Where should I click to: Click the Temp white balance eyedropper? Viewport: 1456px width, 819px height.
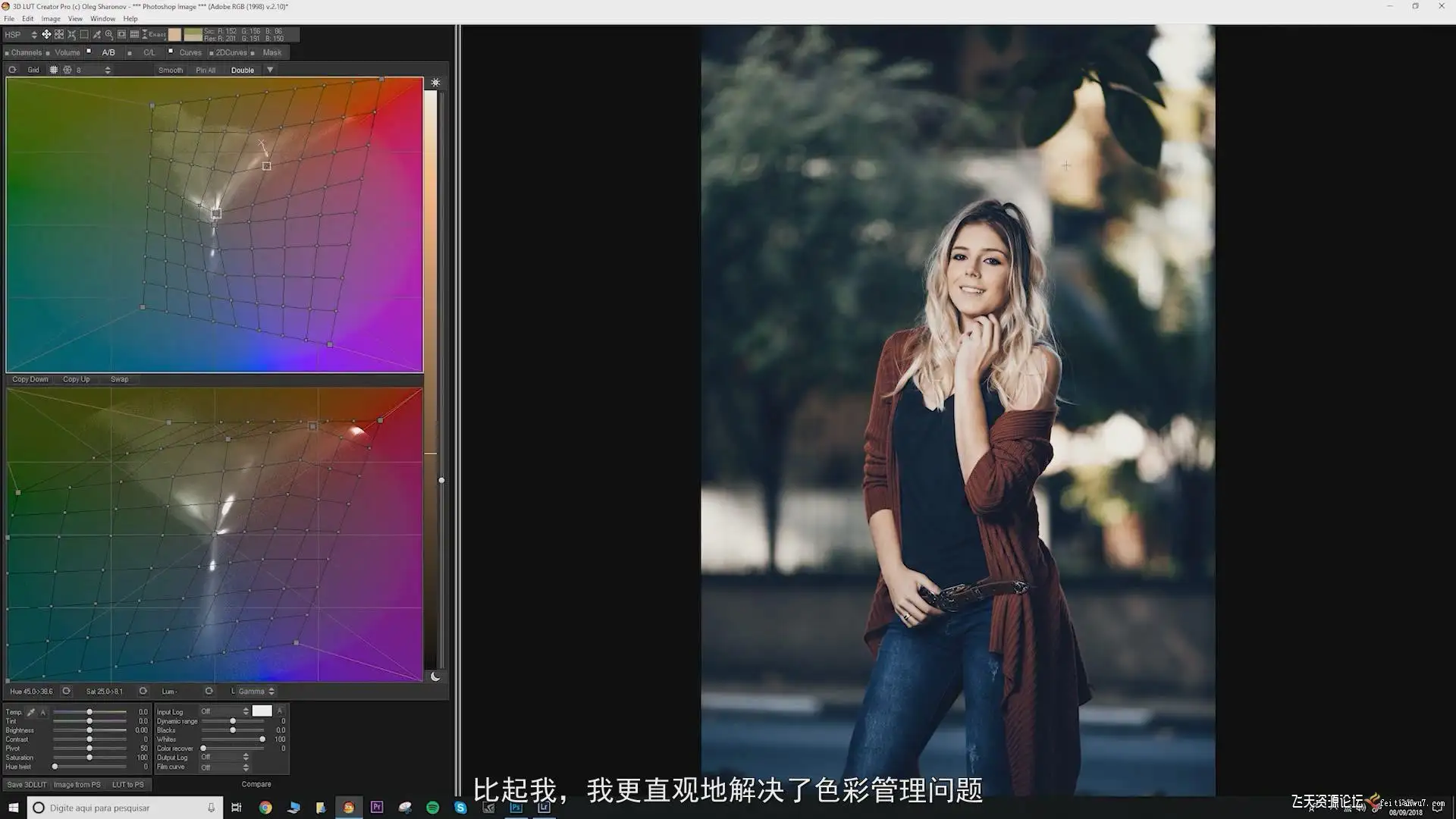(x=31, y=712)
